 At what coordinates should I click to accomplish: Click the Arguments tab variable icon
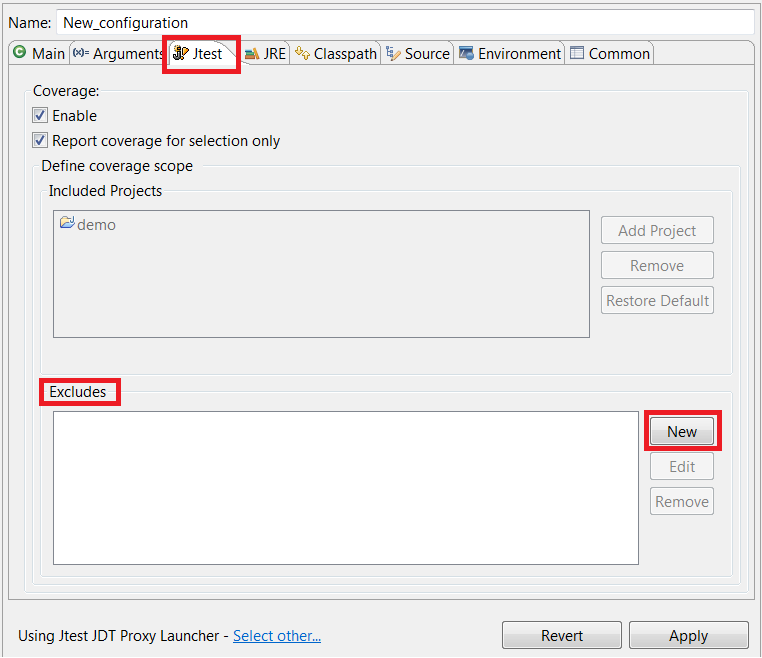tap(81, 52)
